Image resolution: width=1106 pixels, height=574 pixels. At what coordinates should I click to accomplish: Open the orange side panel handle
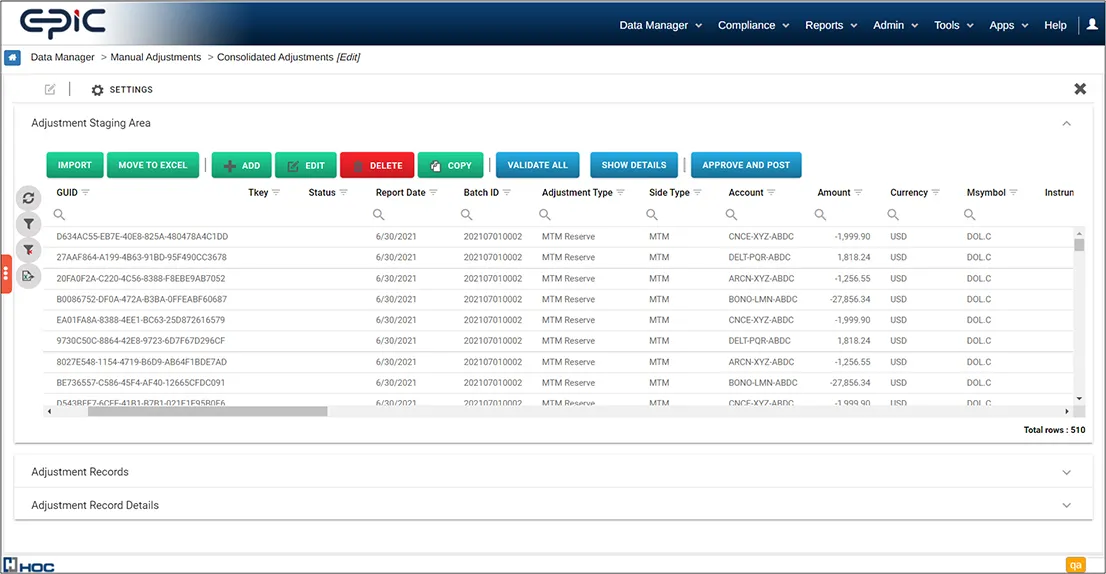point(6,274)
